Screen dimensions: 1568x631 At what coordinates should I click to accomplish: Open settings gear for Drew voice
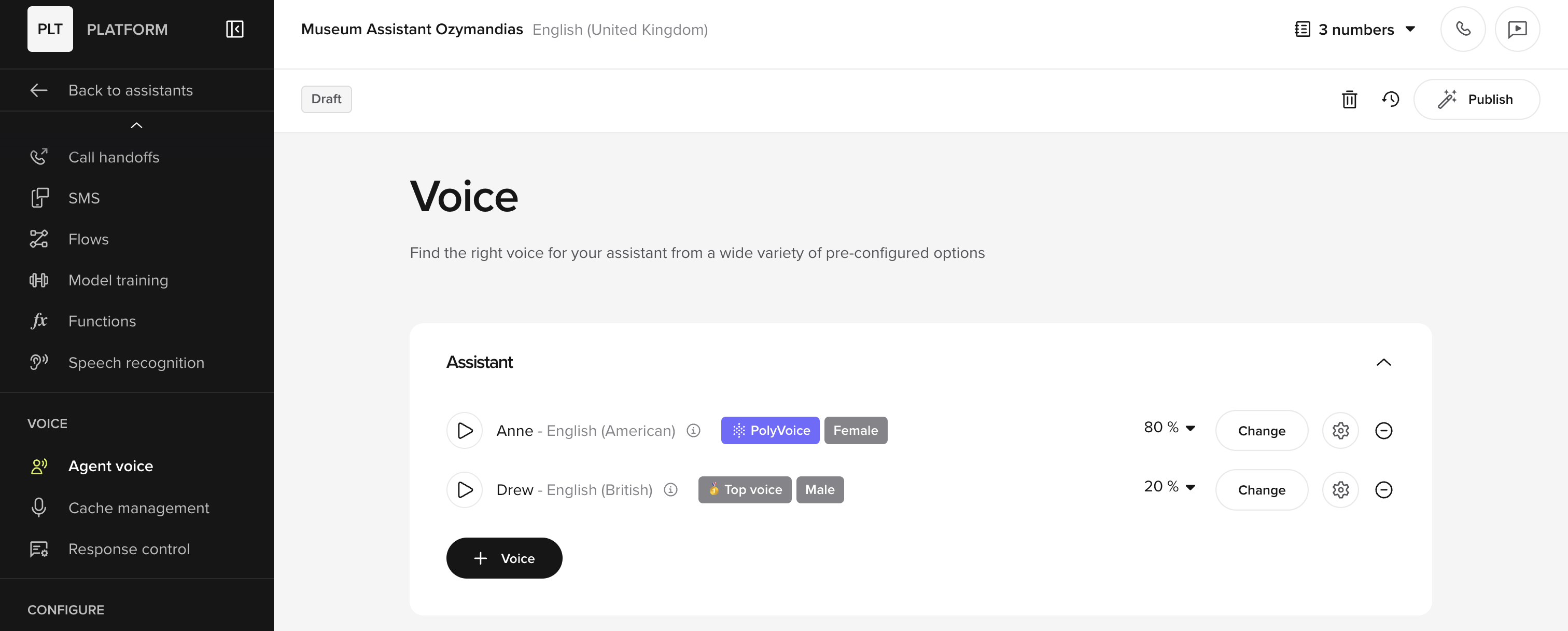(x=1340, y=490)
